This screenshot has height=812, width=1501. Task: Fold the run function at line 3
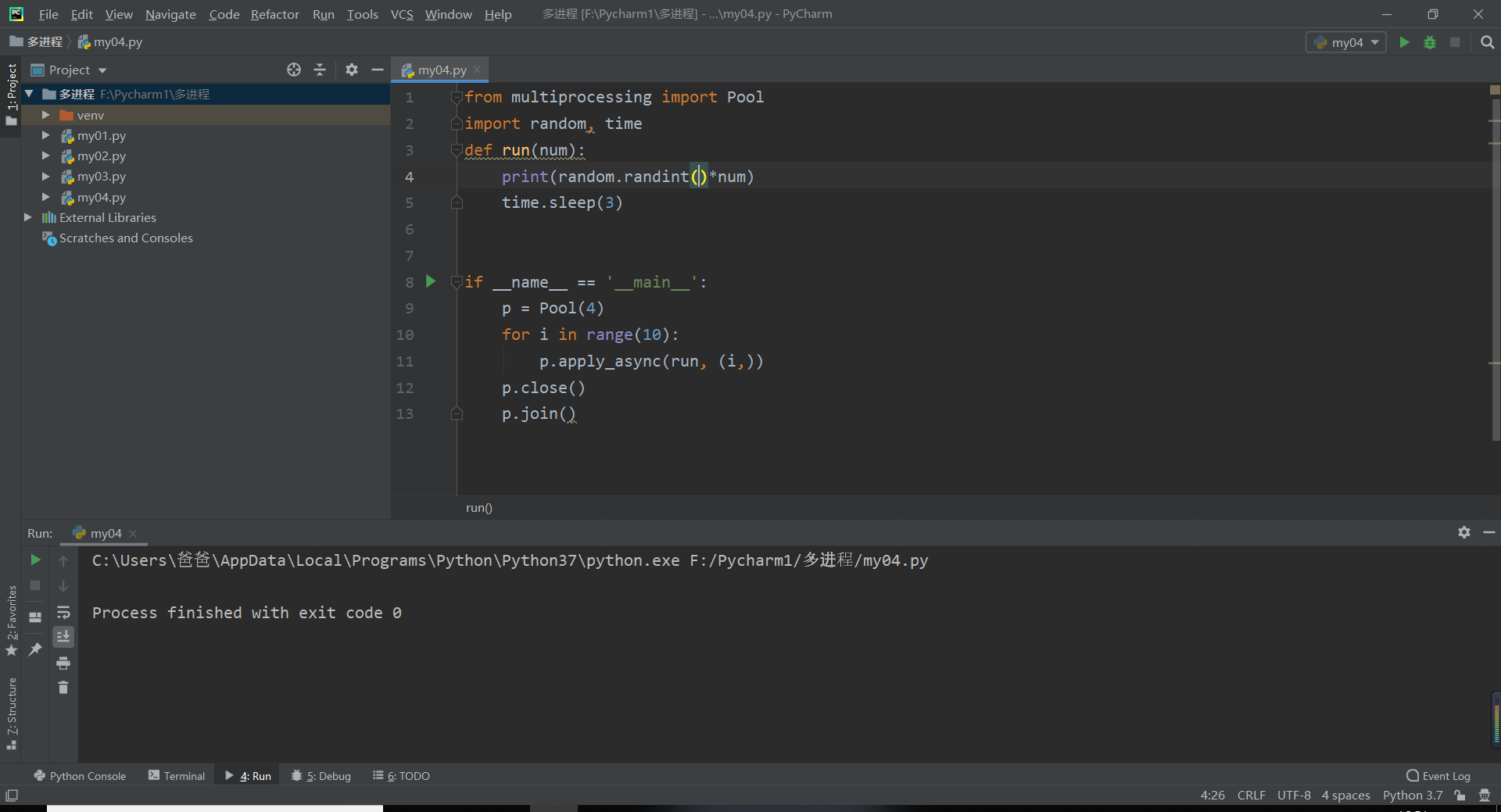click(x=457, y=150)
